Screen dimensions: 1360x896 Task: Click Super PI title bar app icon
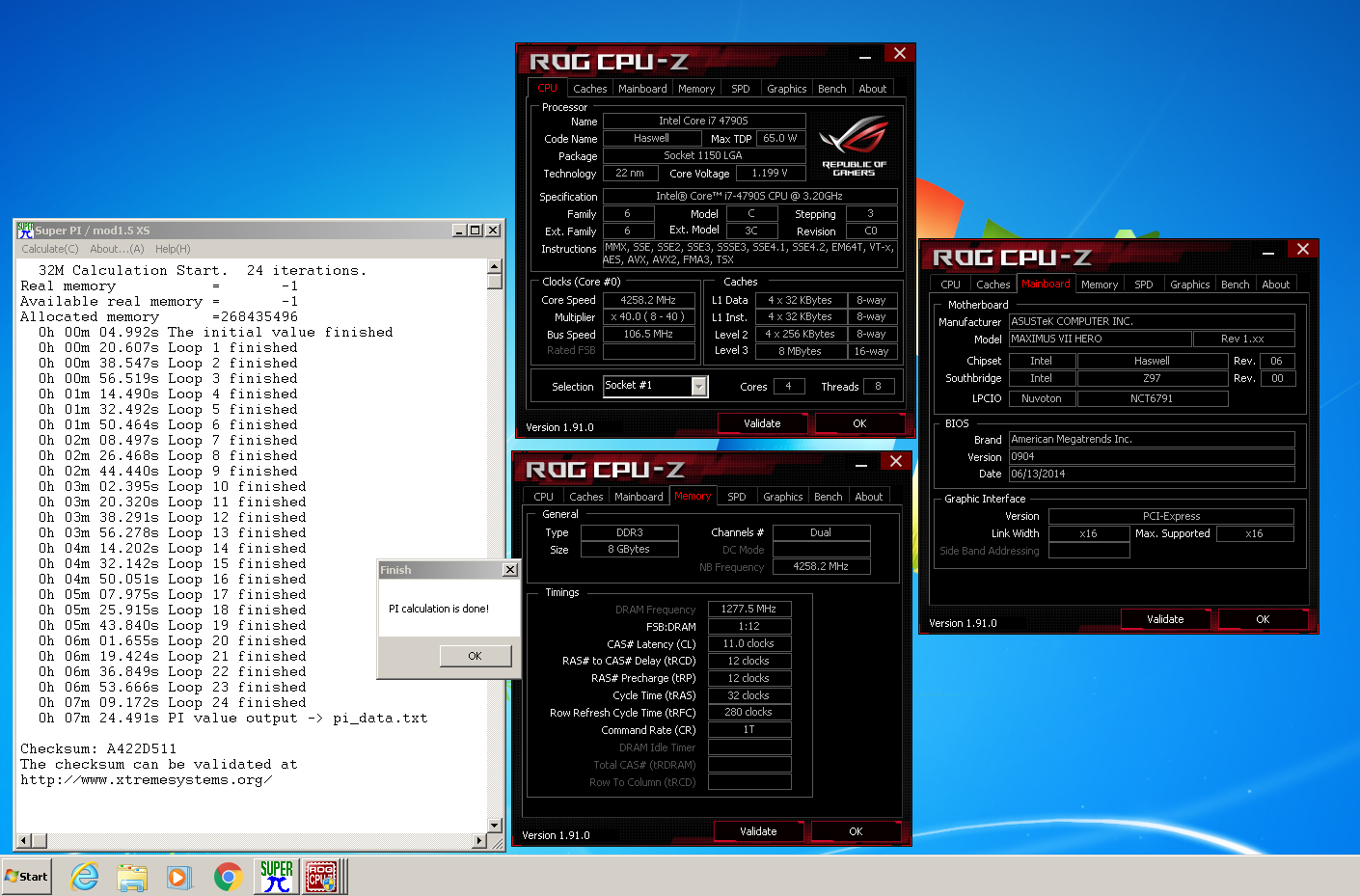(25, 230)
